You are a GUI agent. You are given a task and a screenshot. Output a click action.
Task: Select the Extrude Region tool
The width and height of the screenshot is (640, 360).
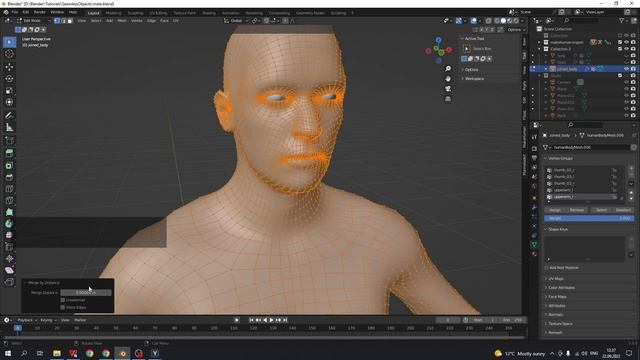(x=9, y=153)
